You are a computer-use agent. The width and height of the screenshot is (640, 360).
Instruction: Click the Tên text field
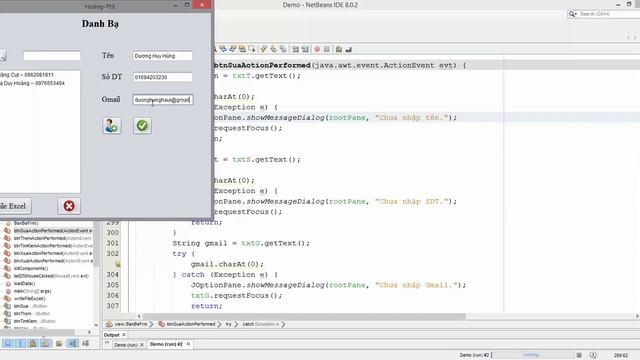[x=162, y=56]
